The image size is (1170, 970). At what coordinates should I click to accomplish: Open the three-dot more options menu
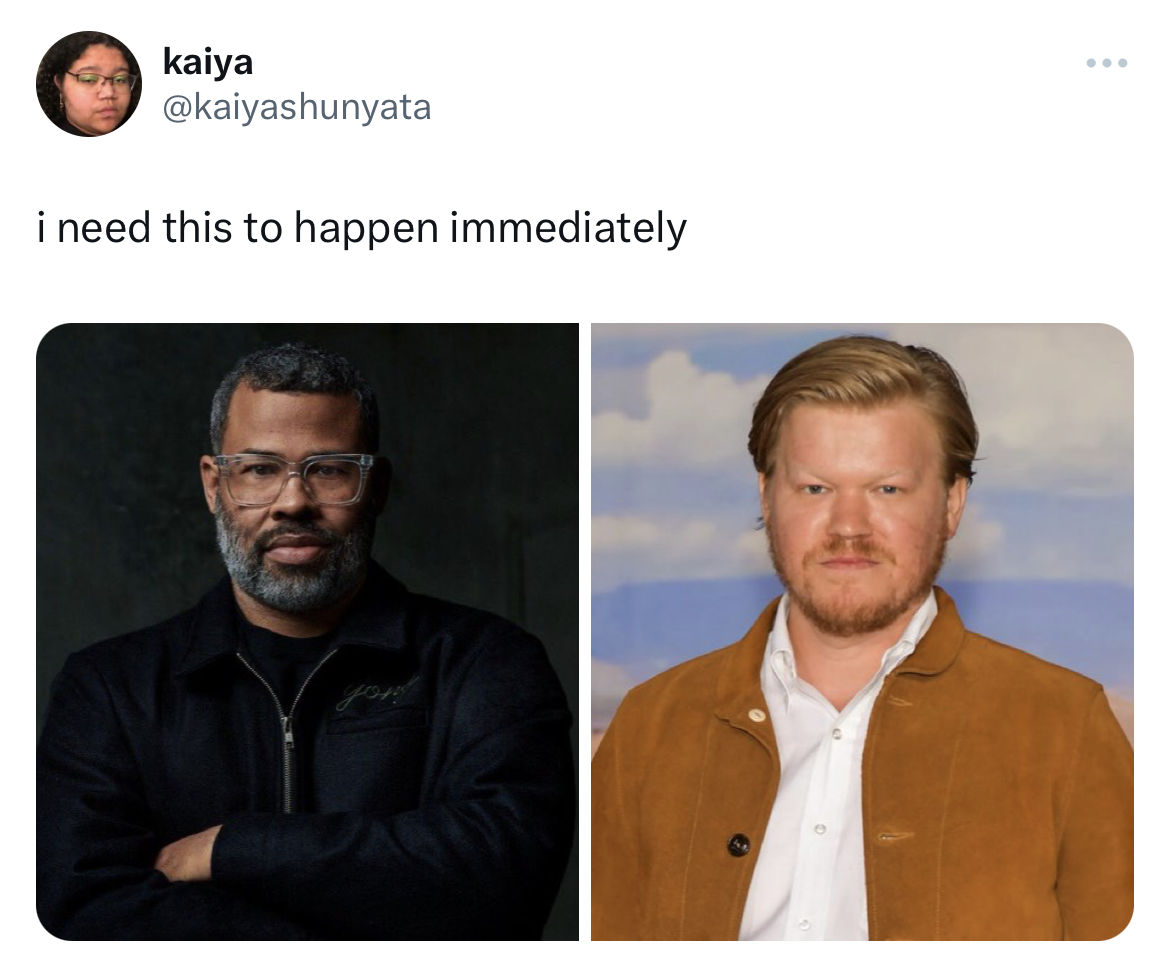pos(1107,63)
